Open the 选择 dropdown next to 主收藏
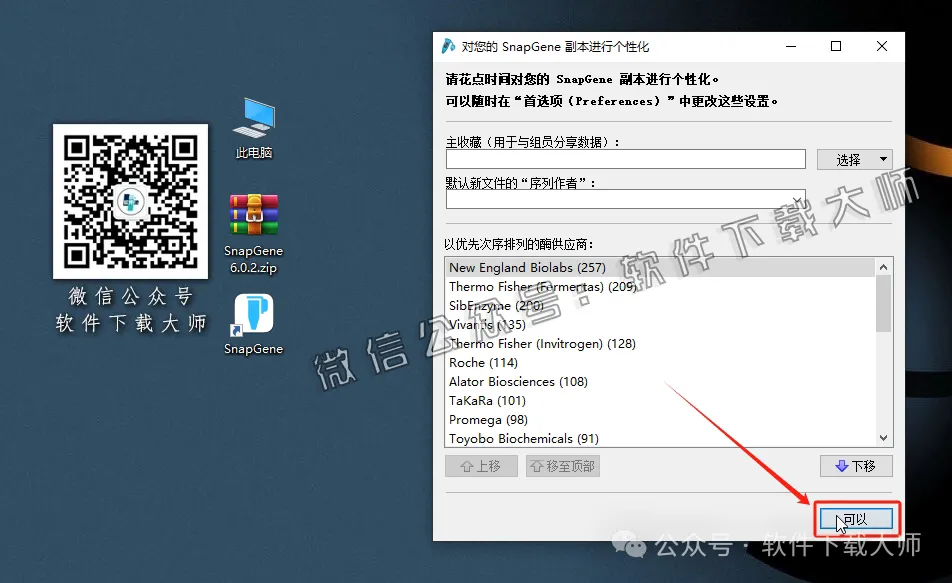 [x=855, y=159]
